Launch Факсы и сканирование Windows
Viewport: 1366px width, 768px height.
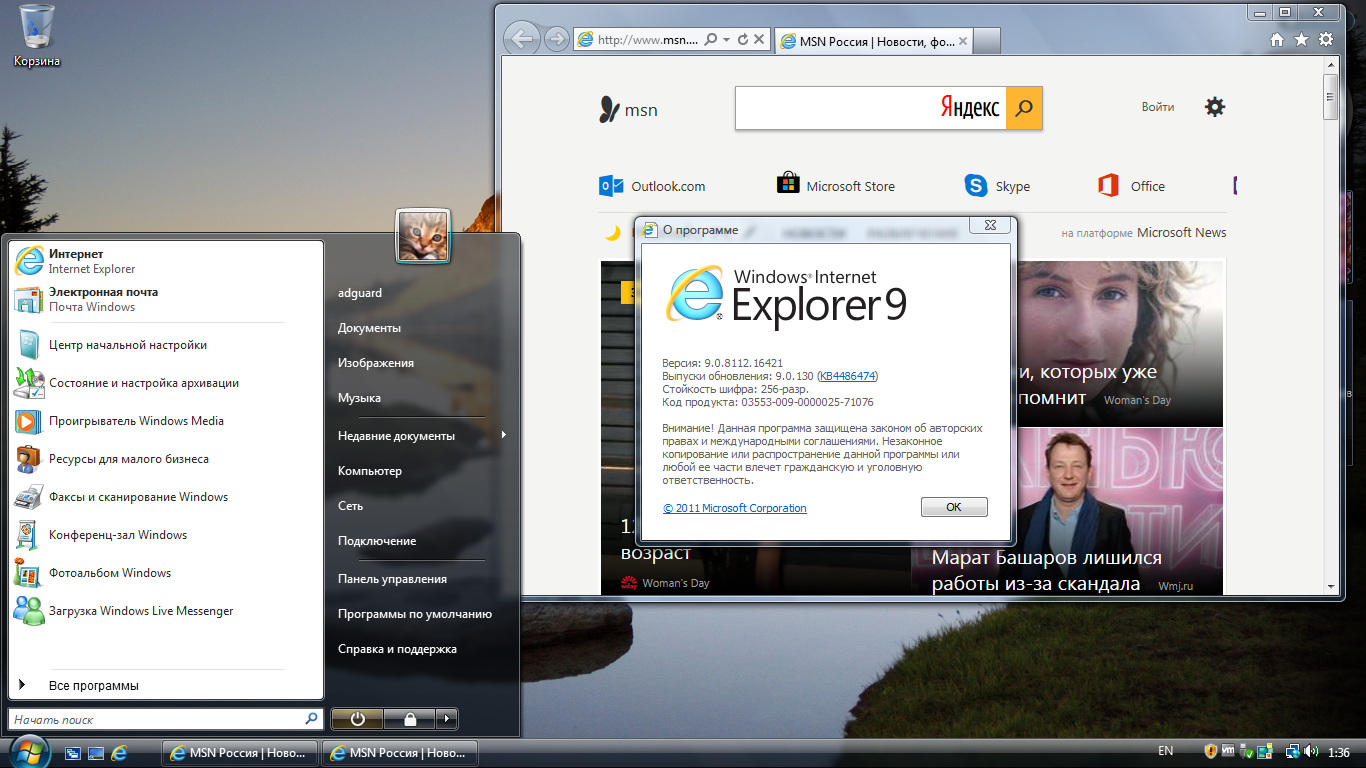[166, 497]
